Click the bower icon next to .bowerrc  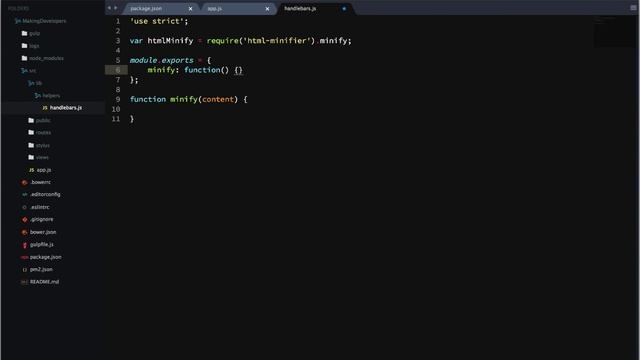coord(24,182)
